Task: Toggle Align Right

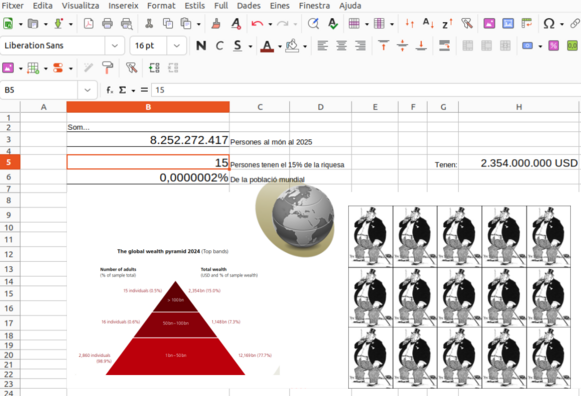Action: [360, 46]
